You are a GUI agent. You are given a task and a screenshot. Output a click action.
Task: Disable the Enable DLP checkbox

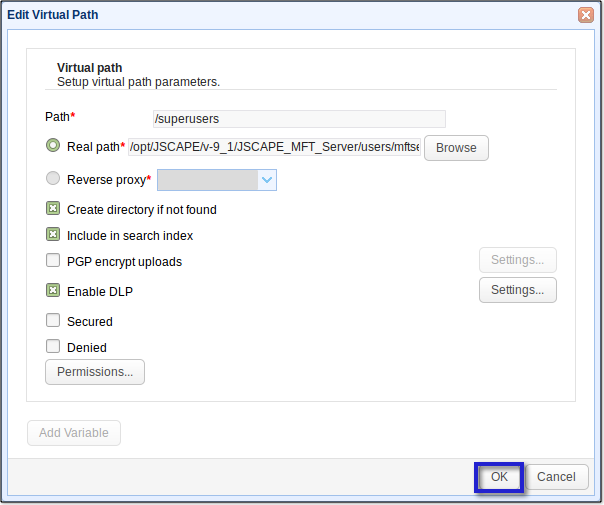click(x=53, y=291)
